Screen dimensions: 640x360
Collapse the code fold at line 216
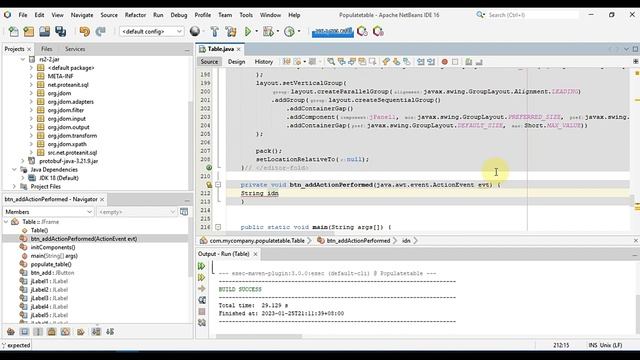point(218,227)
